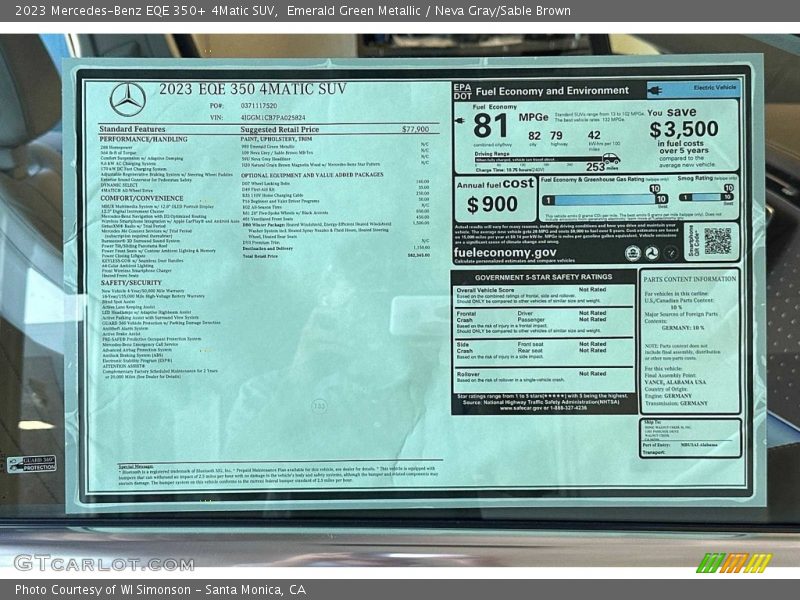Click the EPA leaf certification icon

633,252
